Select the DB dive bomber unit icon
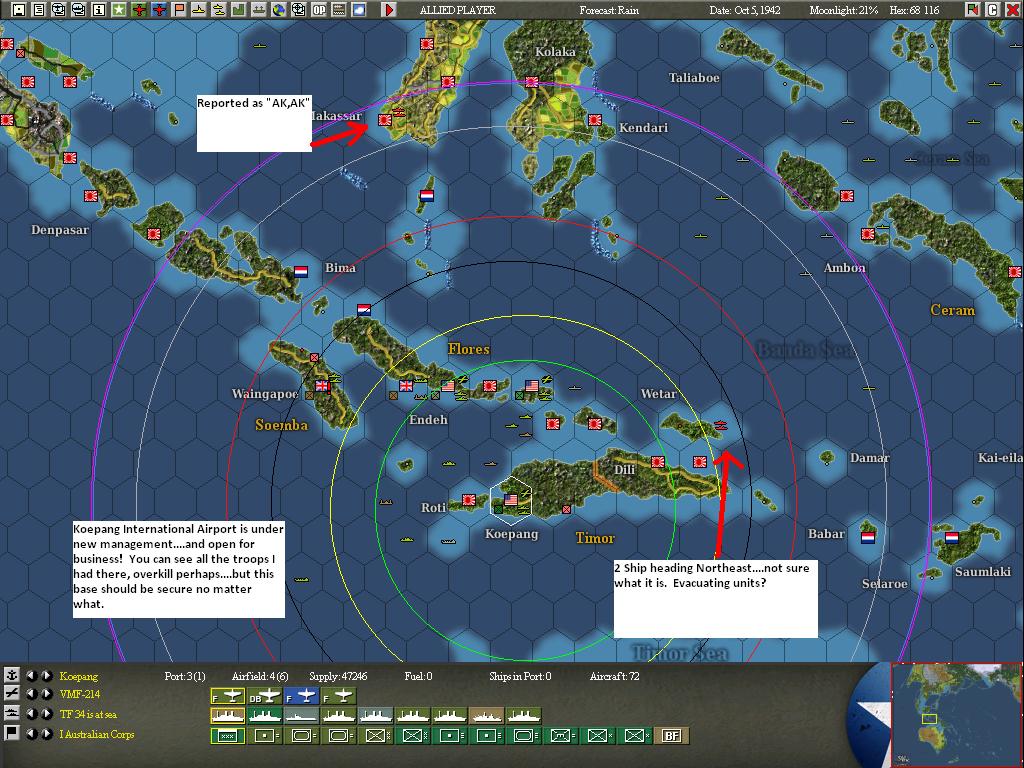Image resolution: width=1024 pixels, height=768 pixels. (264, 696)
